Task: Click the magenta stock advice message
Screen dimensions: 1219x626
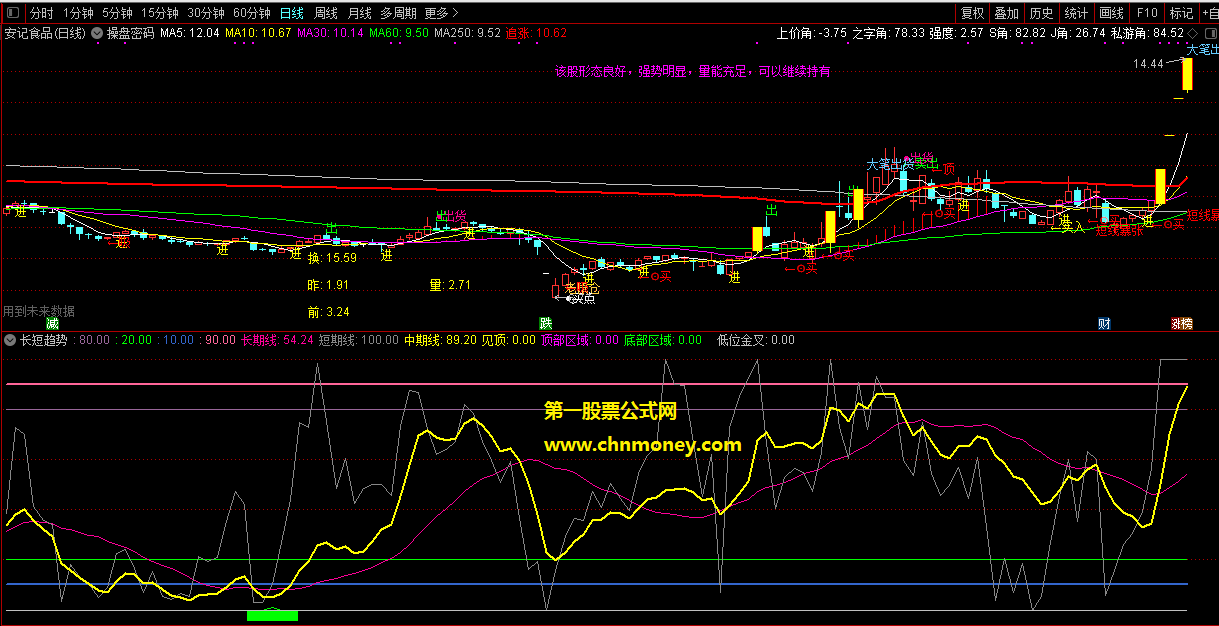Action: 692,72
